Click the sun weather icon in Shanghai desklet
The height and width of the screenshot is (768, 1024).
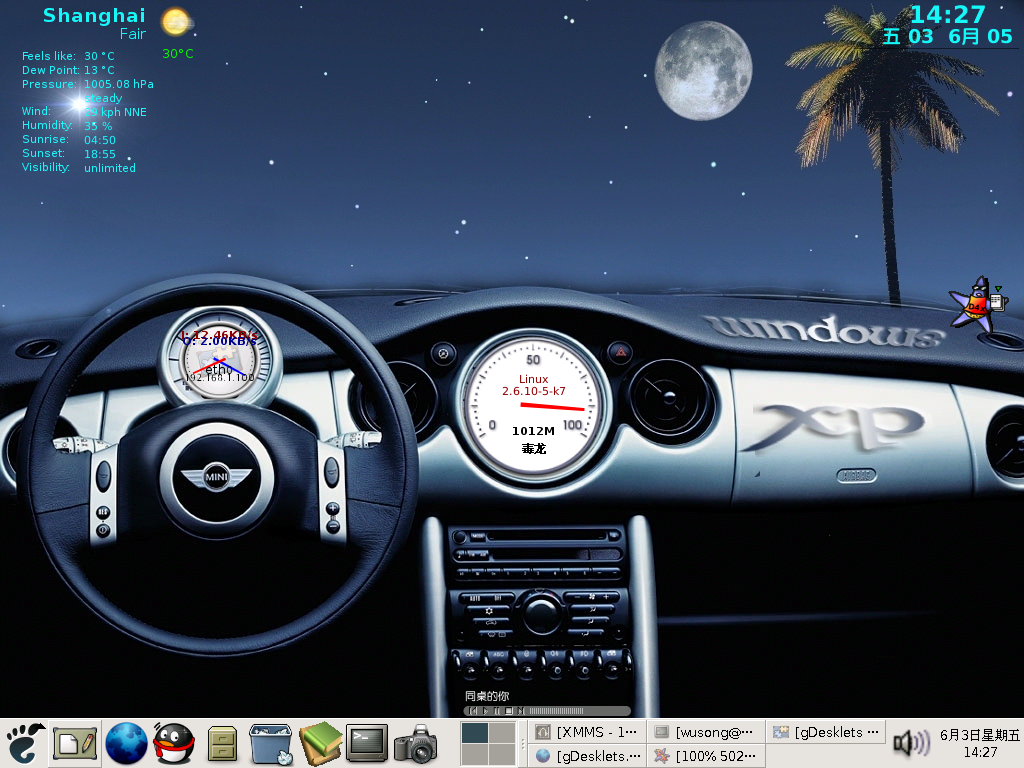[176, 22]
